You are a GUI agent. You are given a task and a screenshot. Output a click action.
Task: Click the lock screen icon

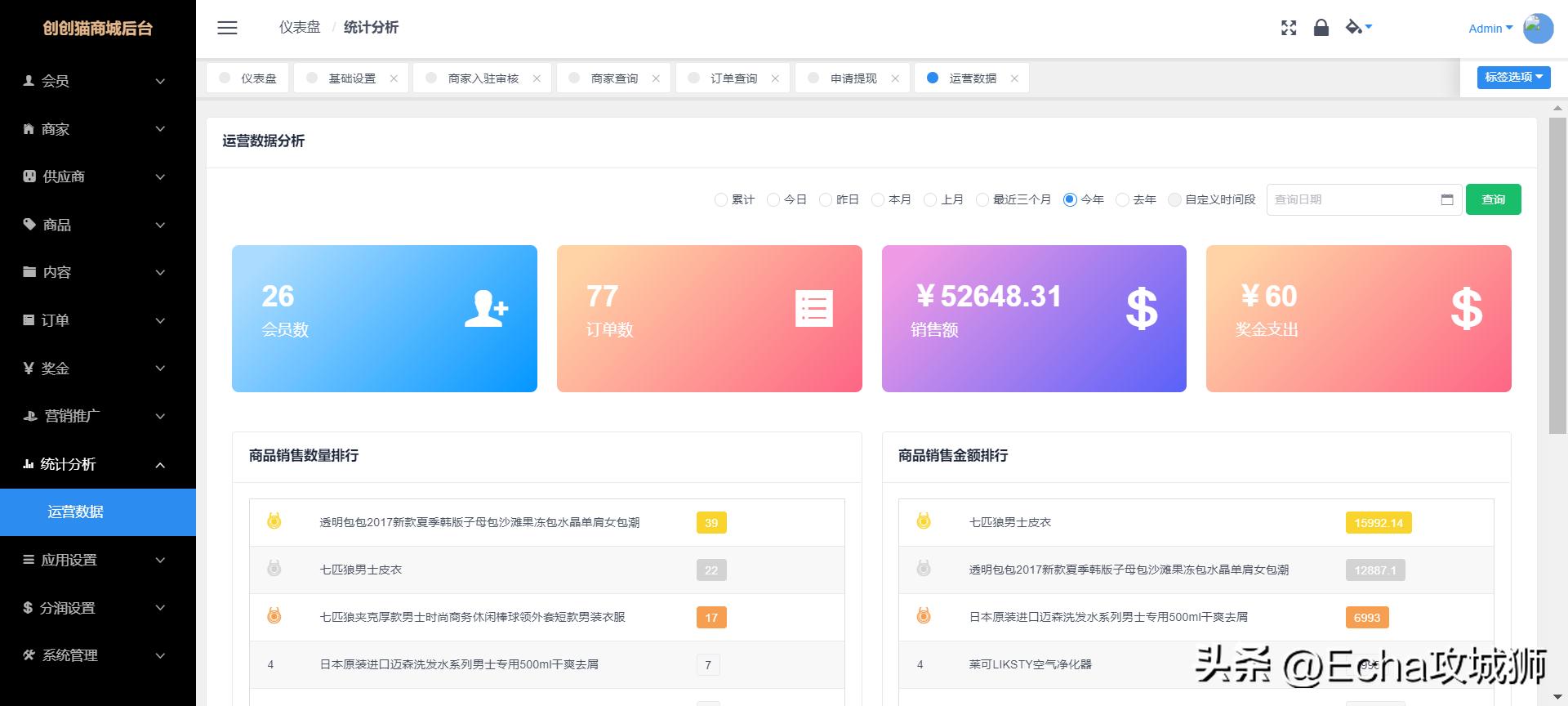(x=1321, y=28)
